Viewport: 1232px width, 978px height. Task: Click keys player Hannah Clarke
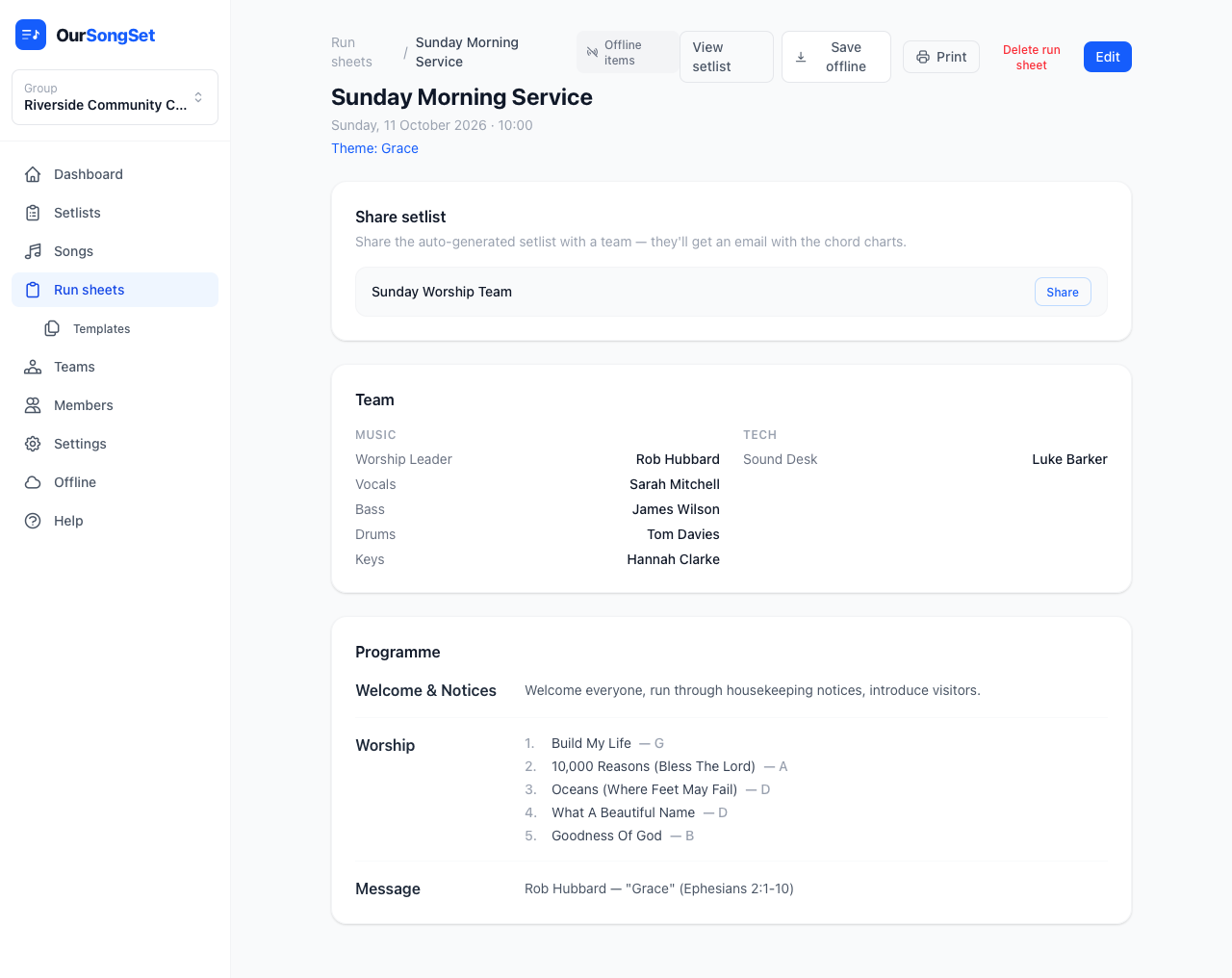point(674,559)
